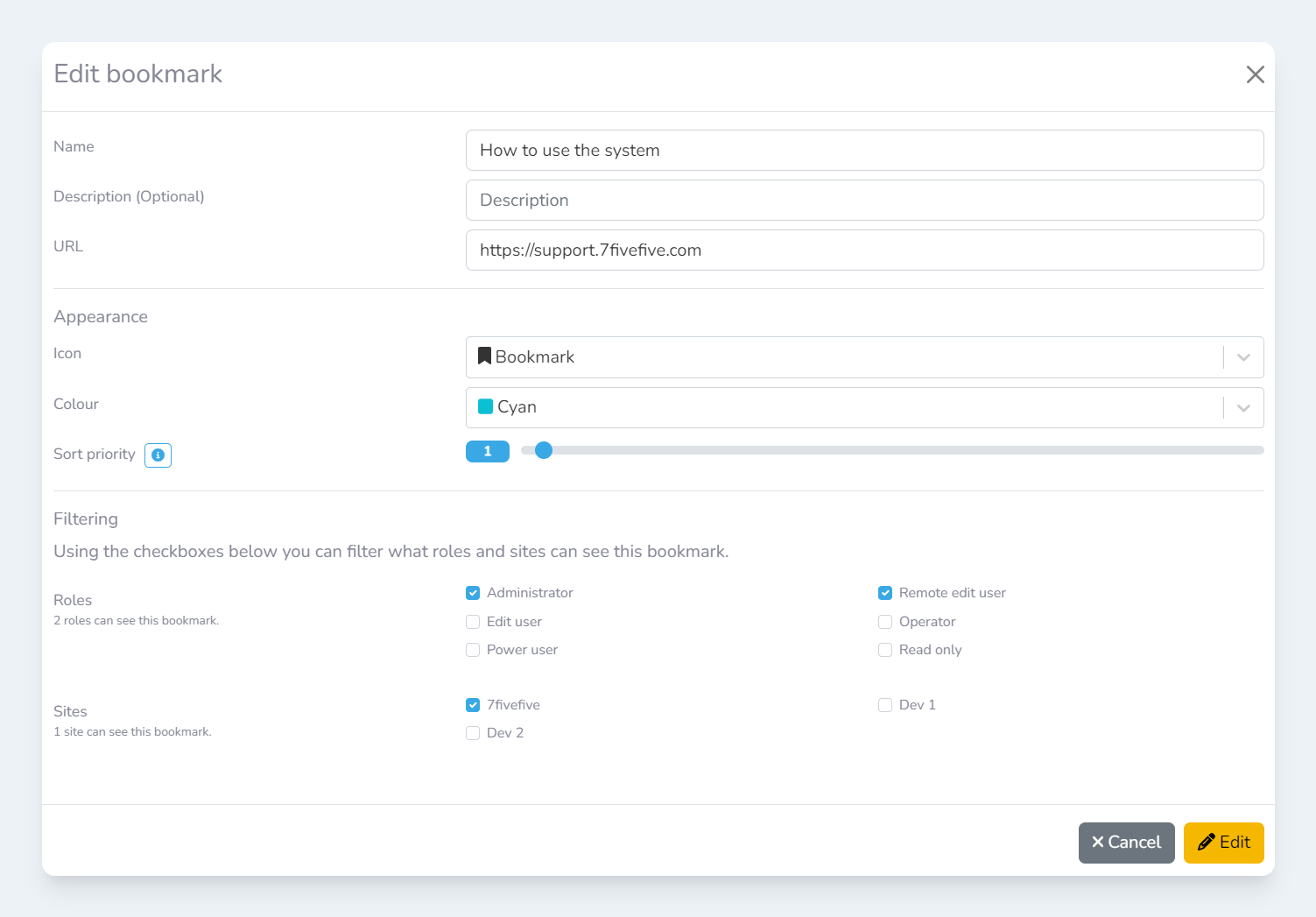Click into the Description input field

pos(864,201)
